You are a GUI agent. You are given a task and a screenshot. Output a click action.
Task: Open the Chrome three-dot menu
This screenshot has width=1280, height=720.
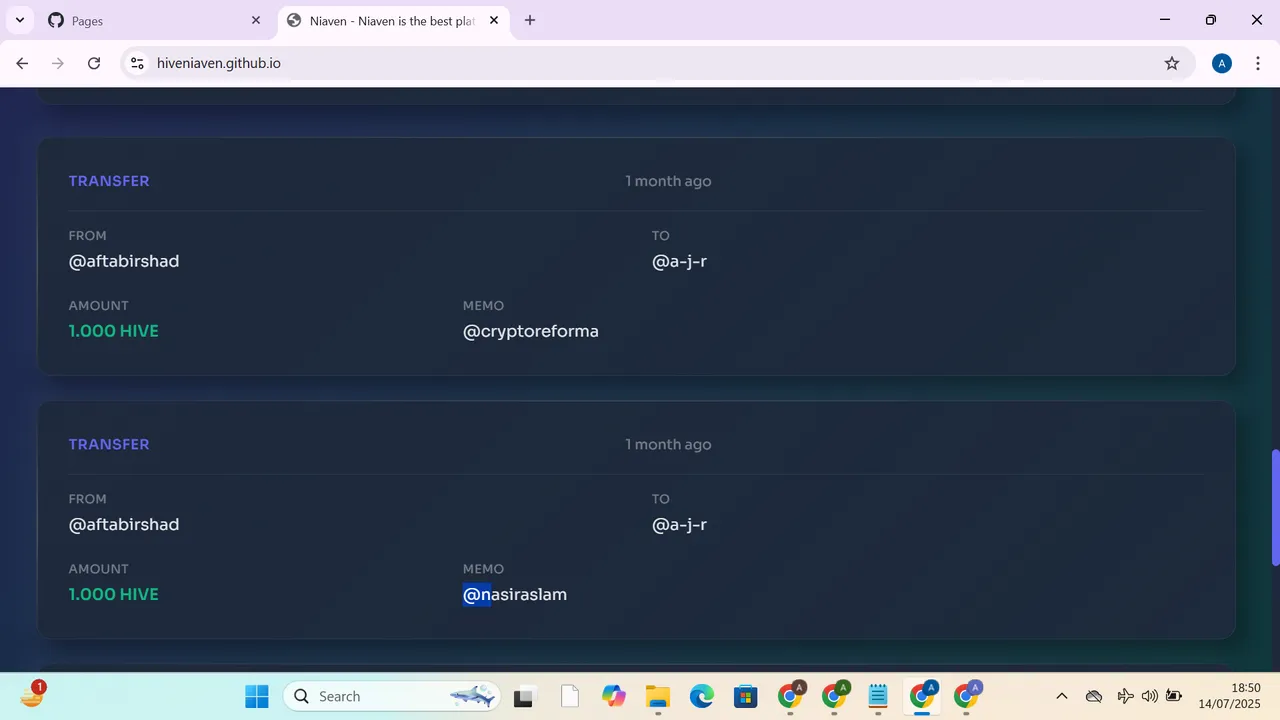click(1257, 63)
